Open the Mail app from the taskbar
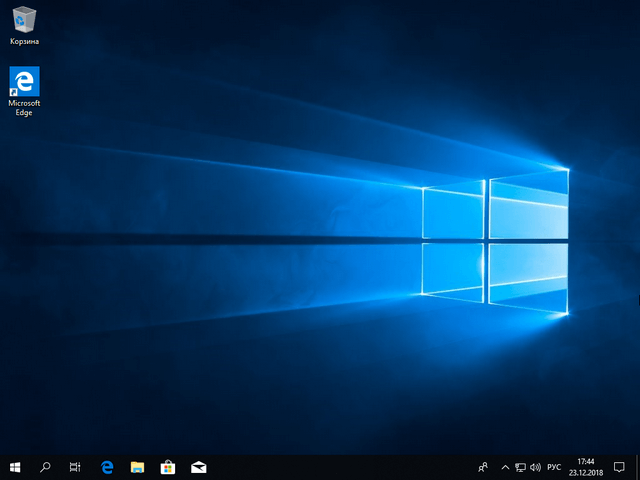The width and height of the screenshot is (640, 480). (x=199, y=467)
